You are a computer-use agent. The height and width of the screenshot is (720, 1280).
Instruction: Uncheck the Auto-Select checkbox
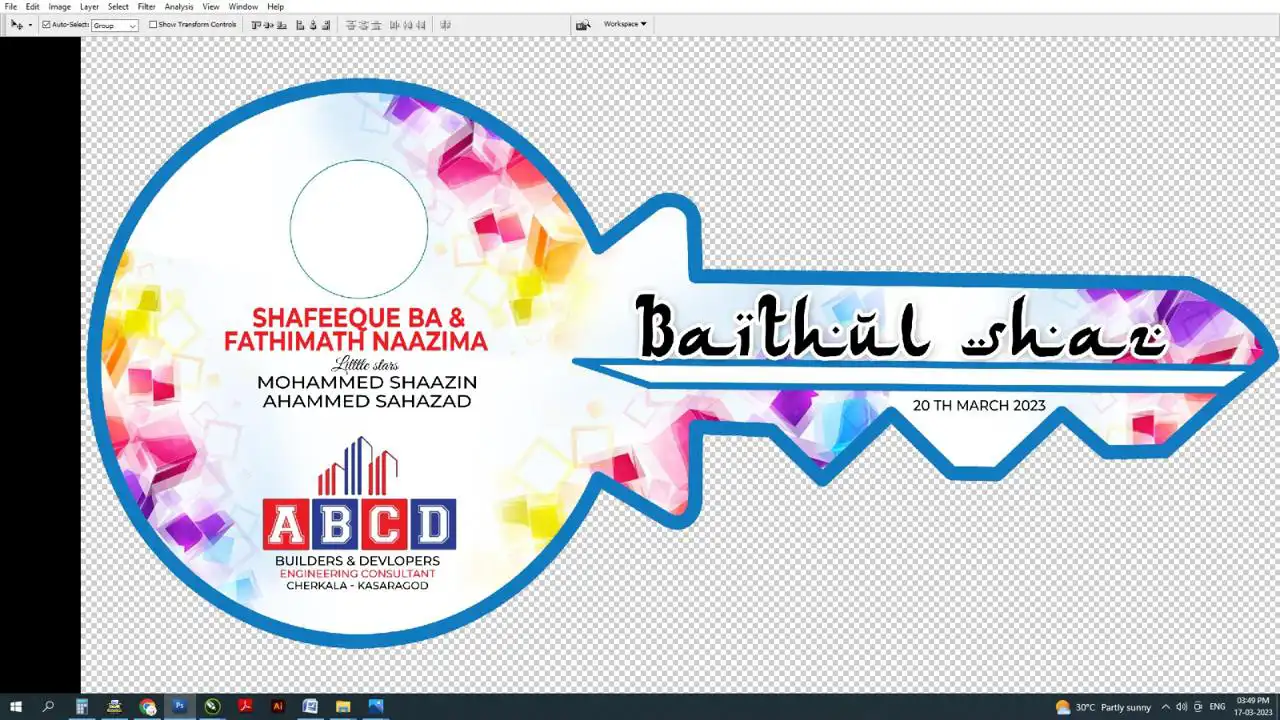point(46,25)
